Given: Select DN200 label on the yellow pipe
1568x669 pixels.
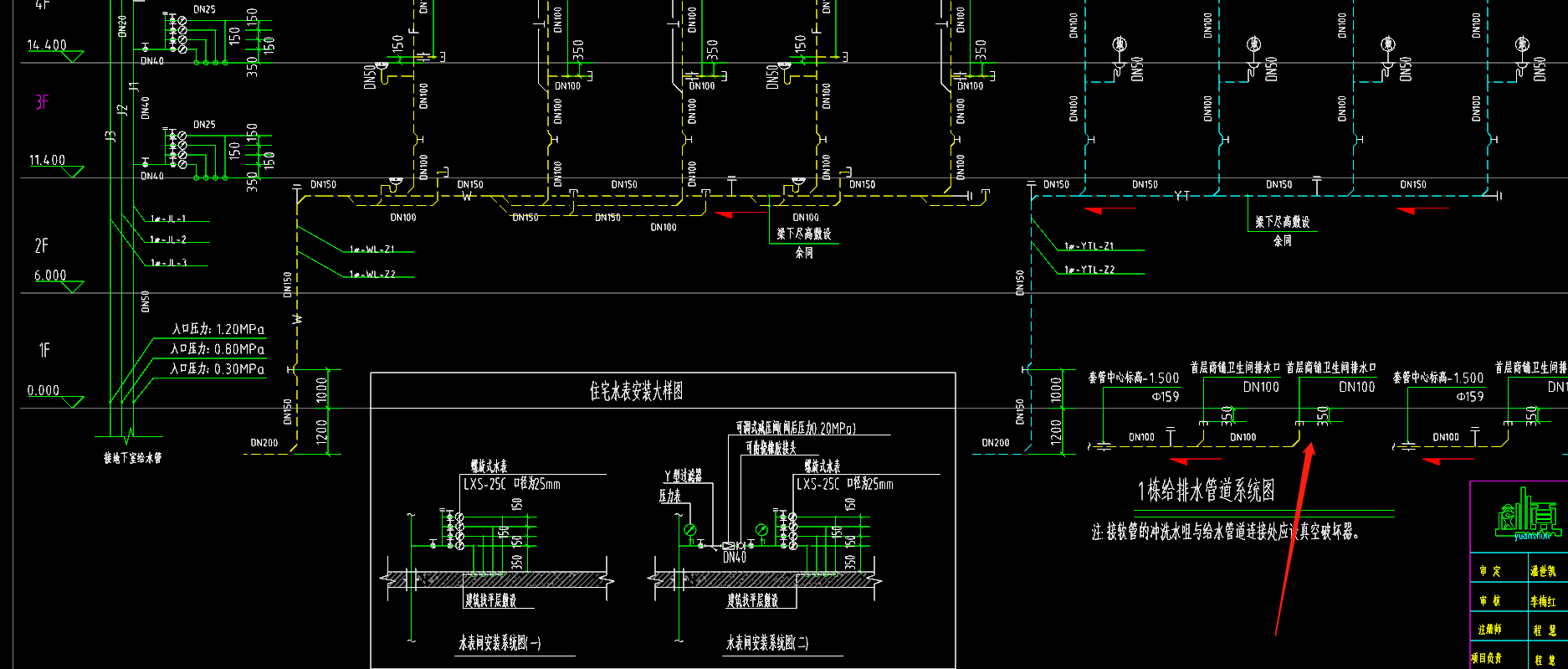Looking at the screenshot, I should [264, 443].
